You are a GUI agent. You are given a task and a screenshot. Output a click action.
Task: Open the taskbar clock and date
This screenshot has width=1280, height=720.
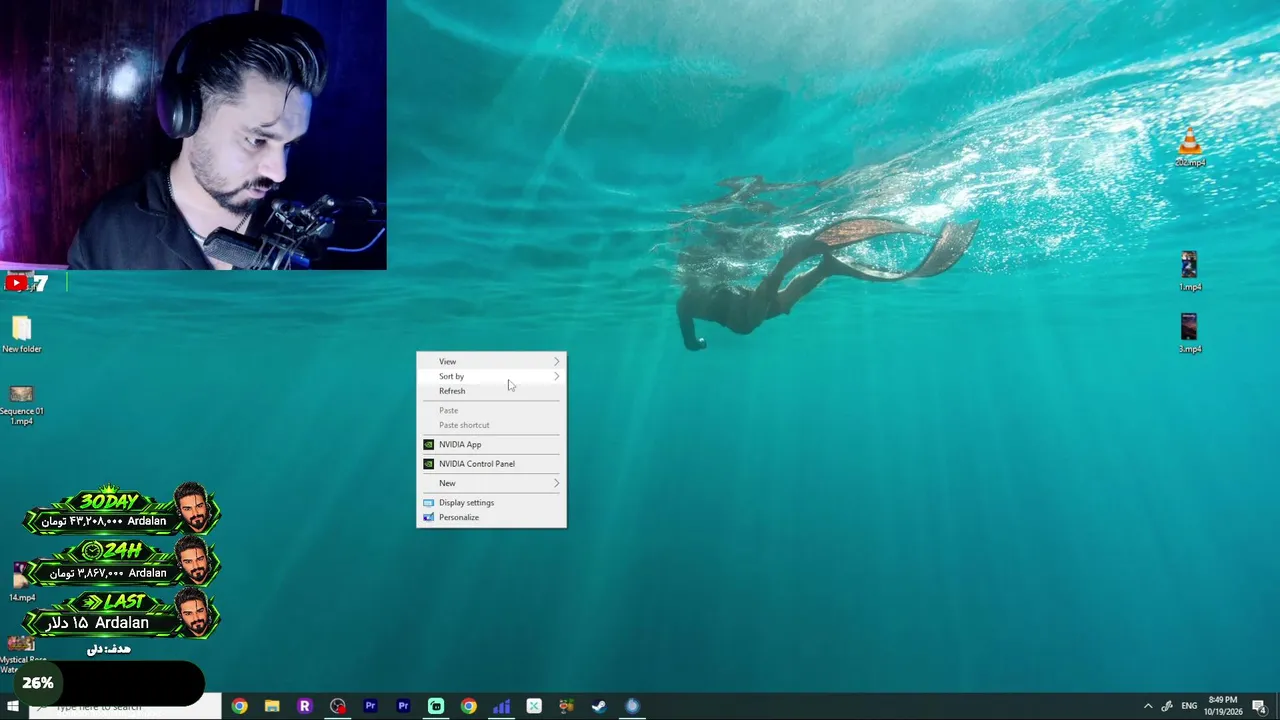point(1223,706)
